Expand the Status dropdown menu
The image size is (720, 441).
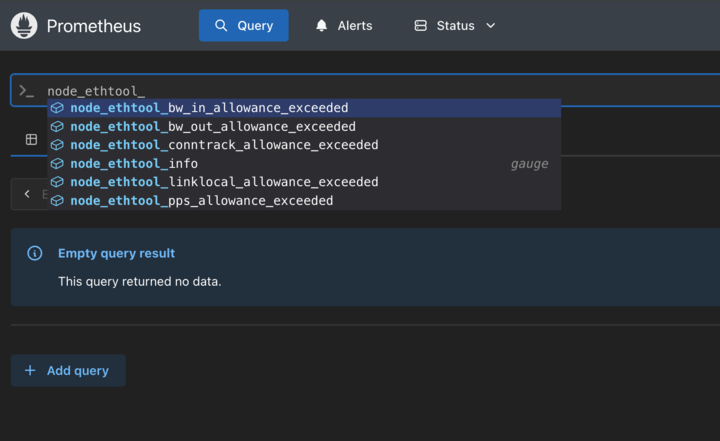[x=455, y=25]
